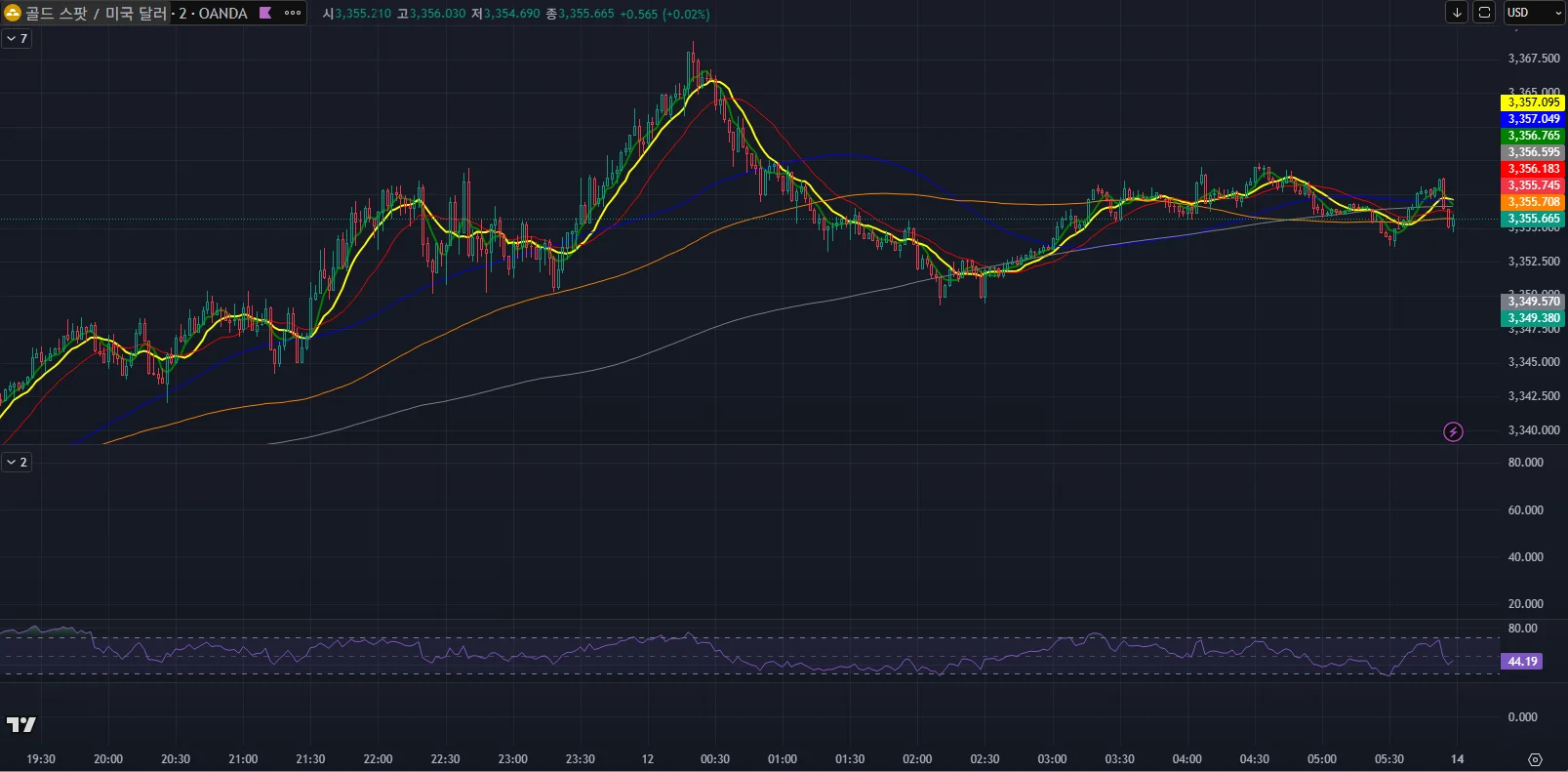1568x772 pixels.
Task: Click the +0.565 (+0.02%) change value
Action: pos(664,14)
